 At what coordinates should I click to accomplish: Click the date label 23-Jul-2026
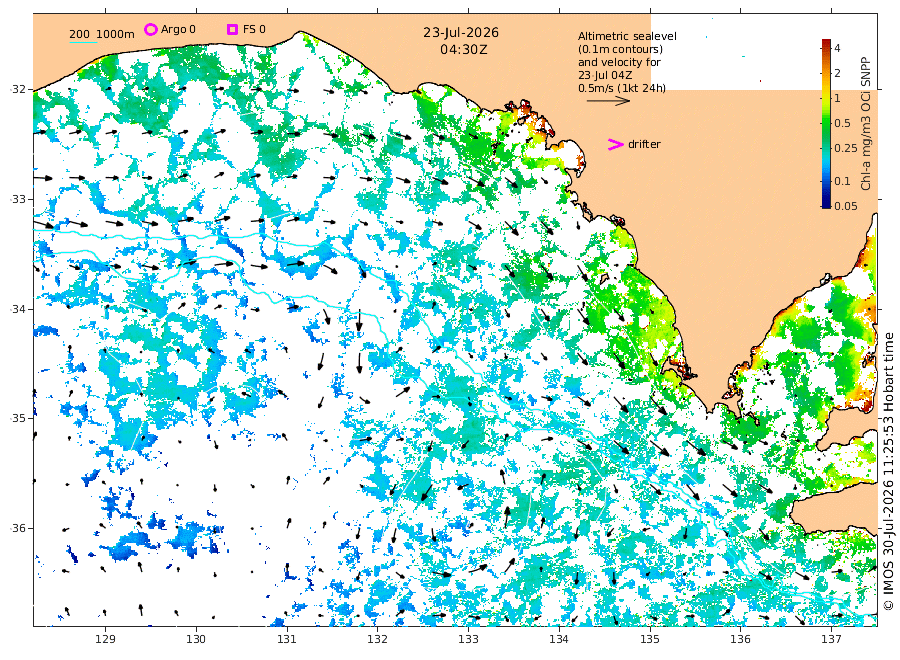[x=461, y=33]
